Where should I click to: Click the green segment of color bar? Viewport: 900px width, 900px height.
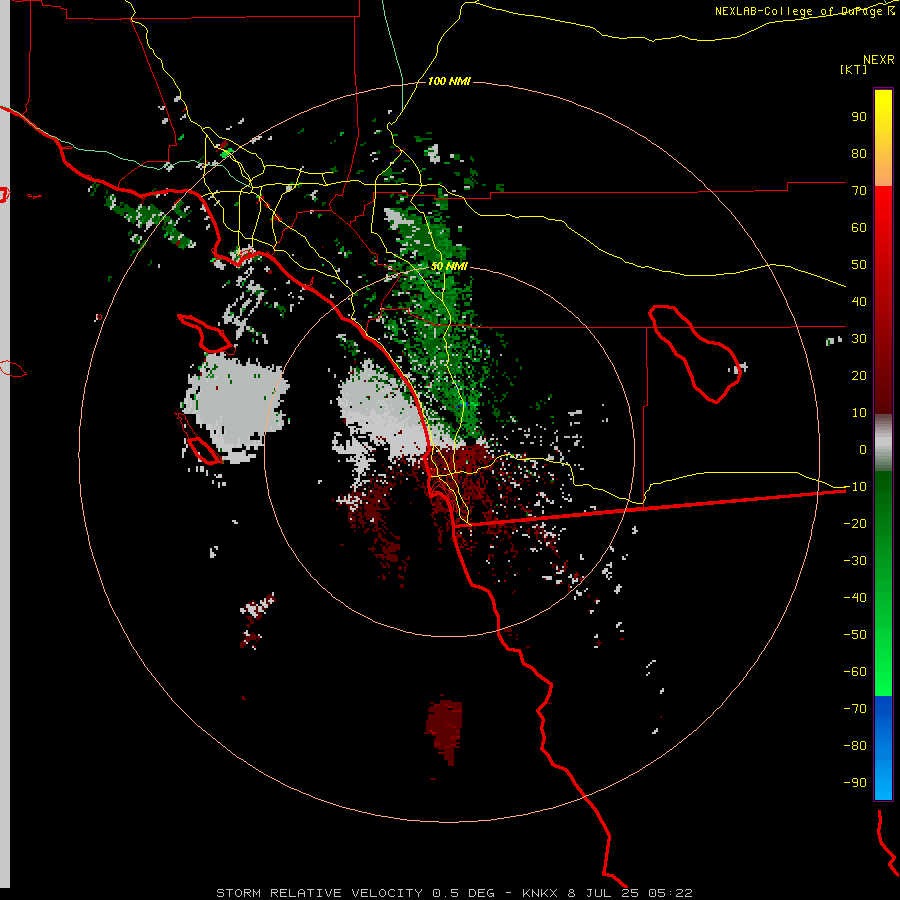coord(883,584)
